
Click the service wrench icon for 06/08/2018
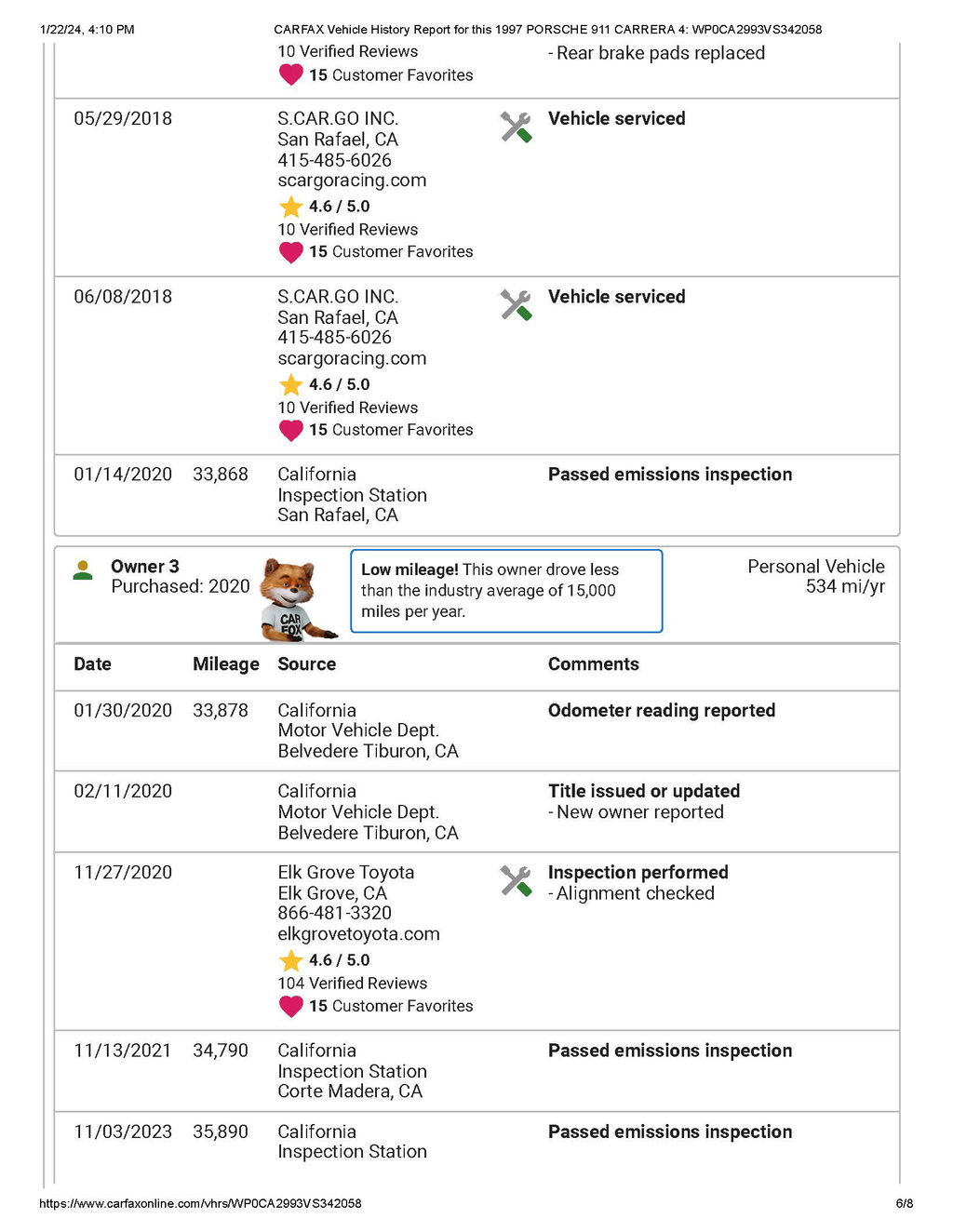516,305
